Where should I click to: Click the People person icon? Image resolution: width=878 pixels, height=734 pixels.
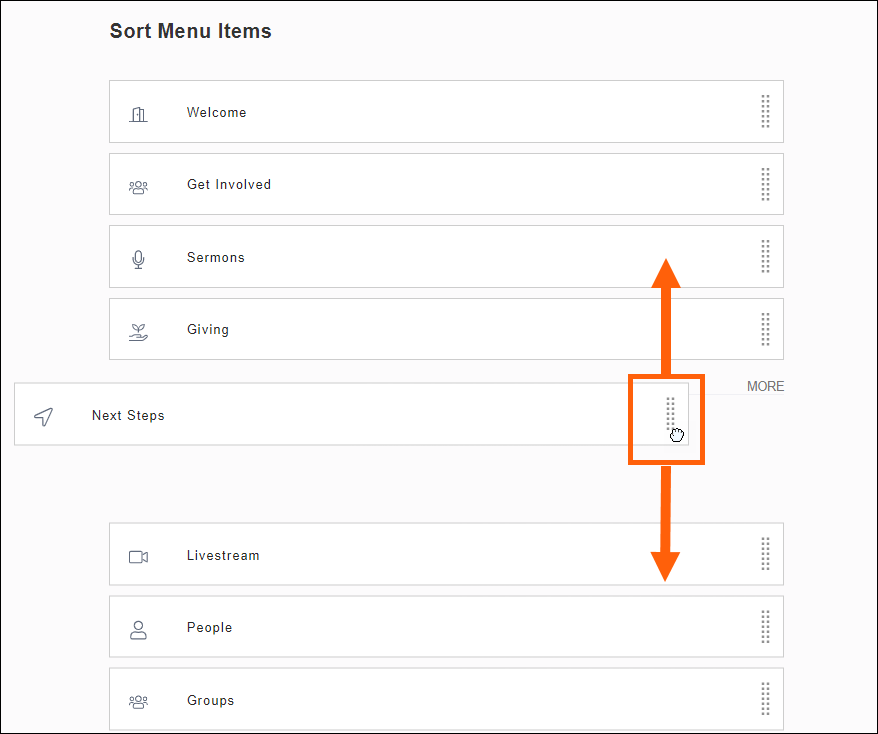pyautogui.click(x=139, y=629)
